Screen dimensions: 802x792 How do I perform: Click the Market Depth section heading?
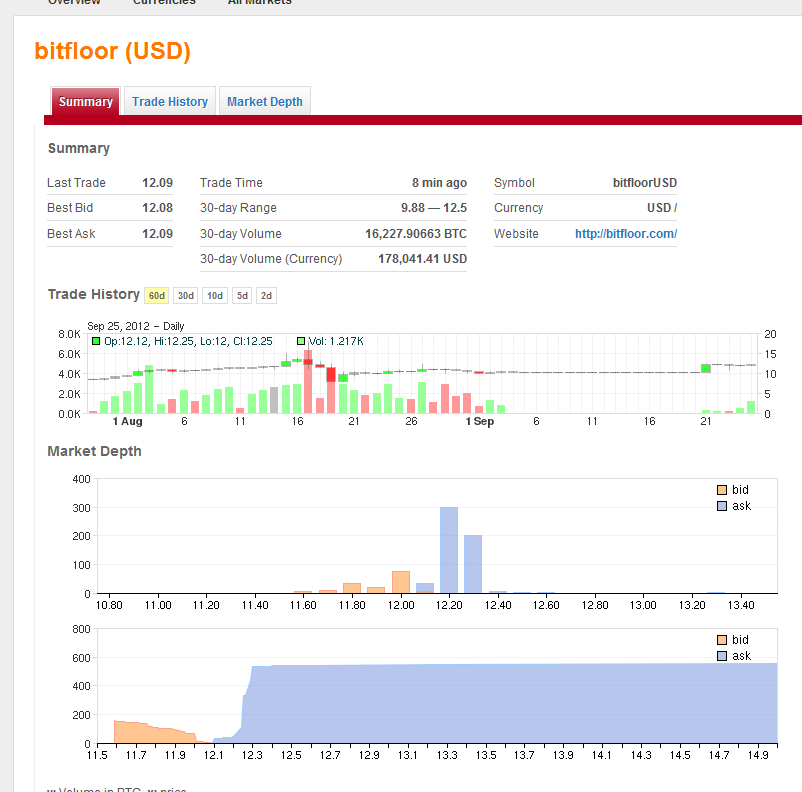[x=95, y=451]
